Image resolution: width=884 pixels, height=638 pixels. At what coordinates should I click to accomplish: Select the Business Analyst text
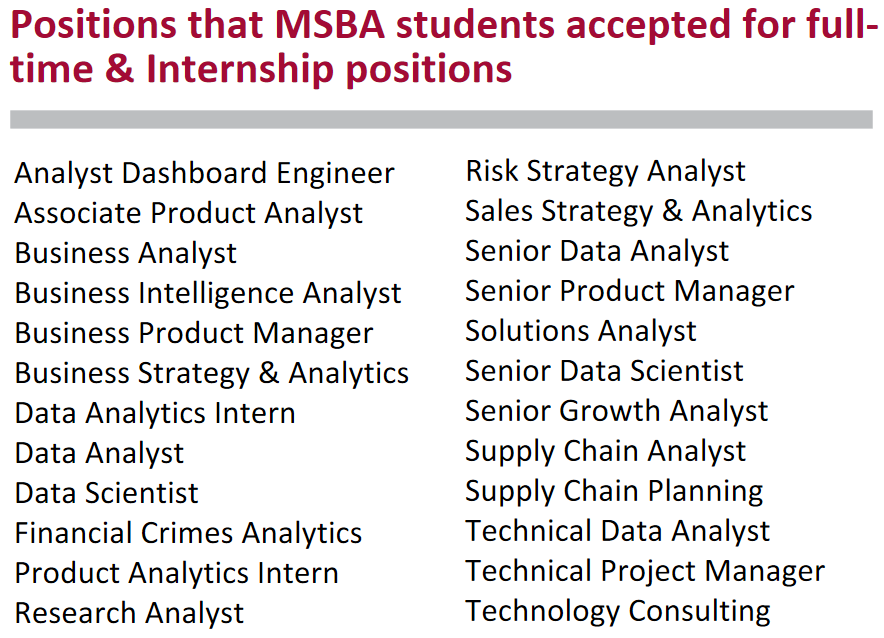click(126, 254)
